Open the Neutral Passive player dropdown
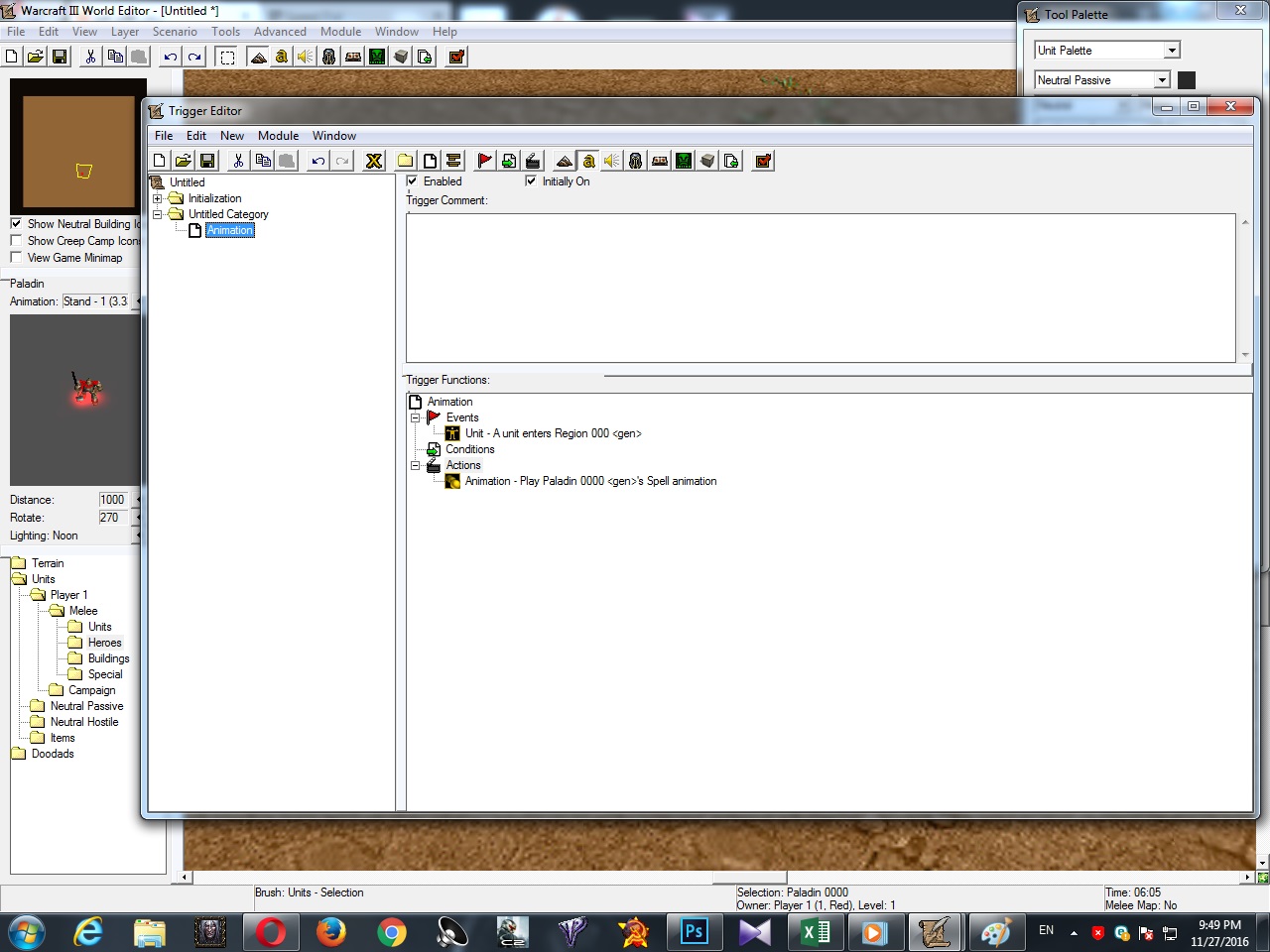1270x952 pixels. pos(1162,80)
